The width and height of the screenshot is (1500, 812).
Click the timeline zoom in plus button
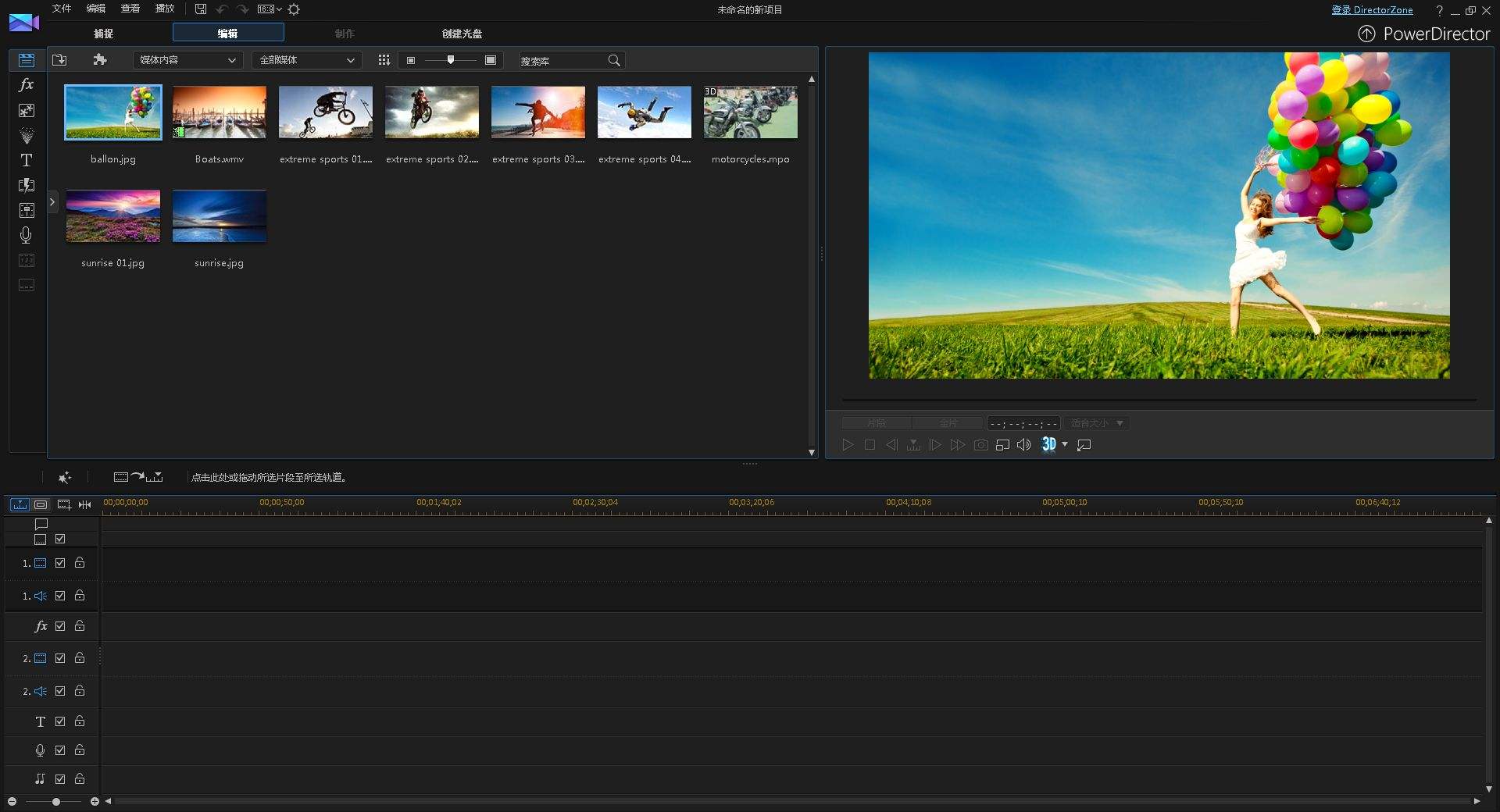95,802
